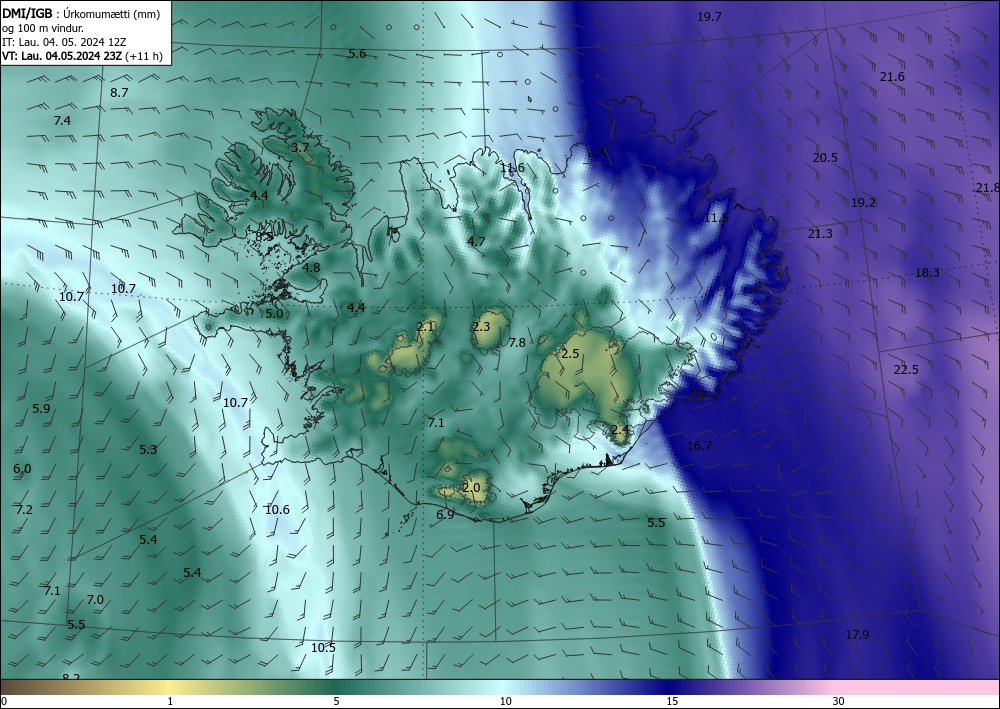Click the 19.7 value label
Screen dimensions: 1000x709
pos(709,17)
